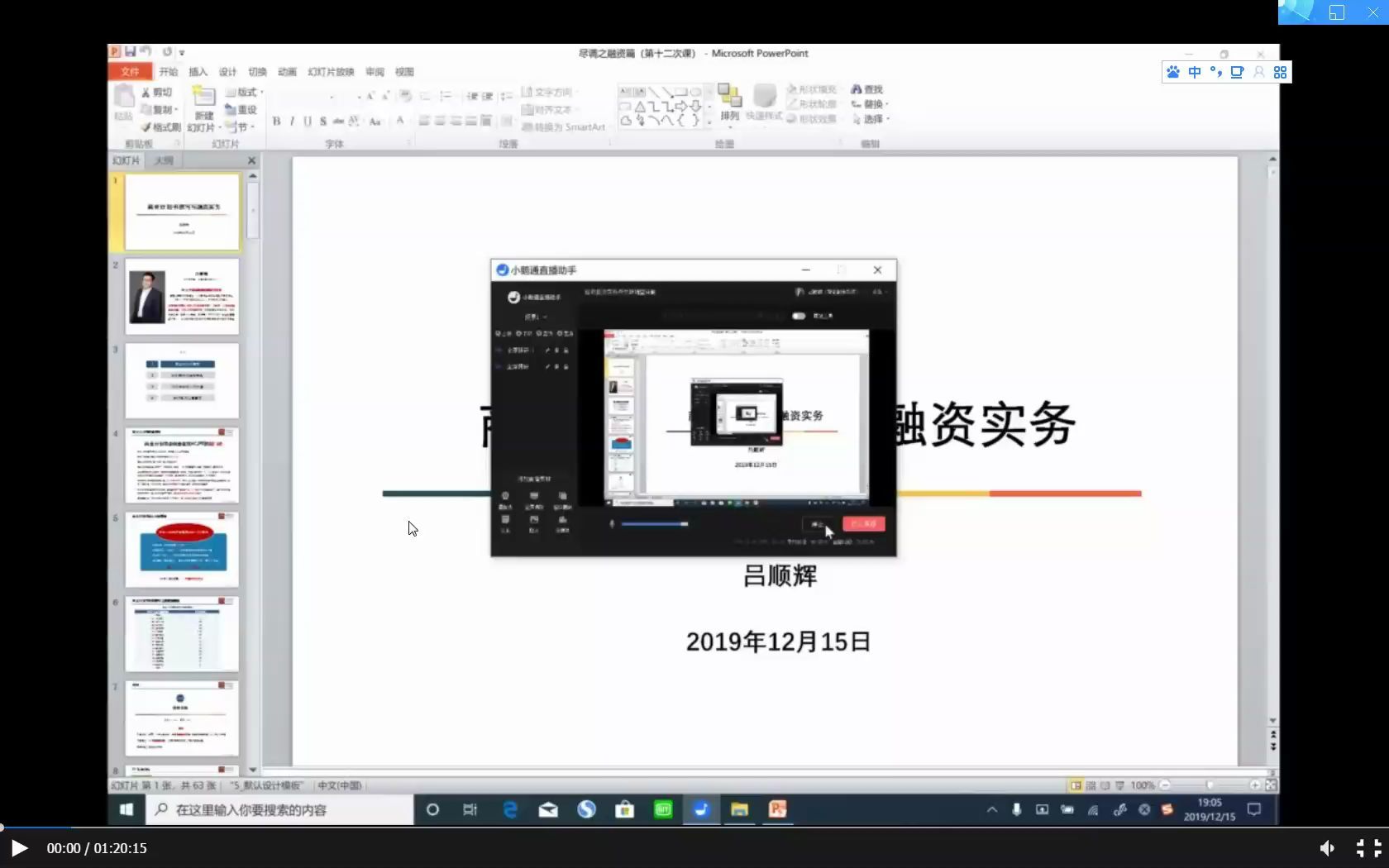Viewport: 1389px width, 868px height.
Task: Click the taskbar search box
Action: click(280, 810)
